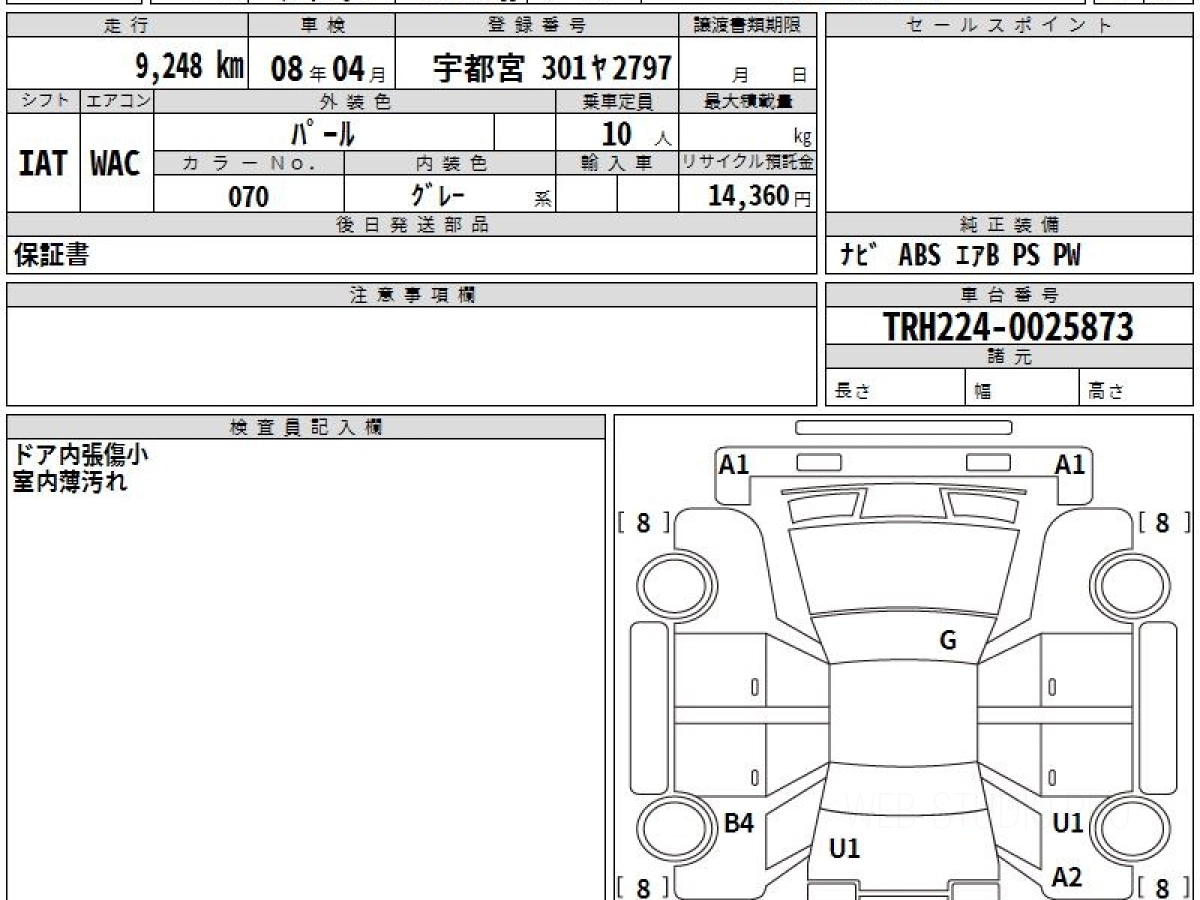
Task: Click the empty 注意事項欄 notes area
Action: coord(411,355)
